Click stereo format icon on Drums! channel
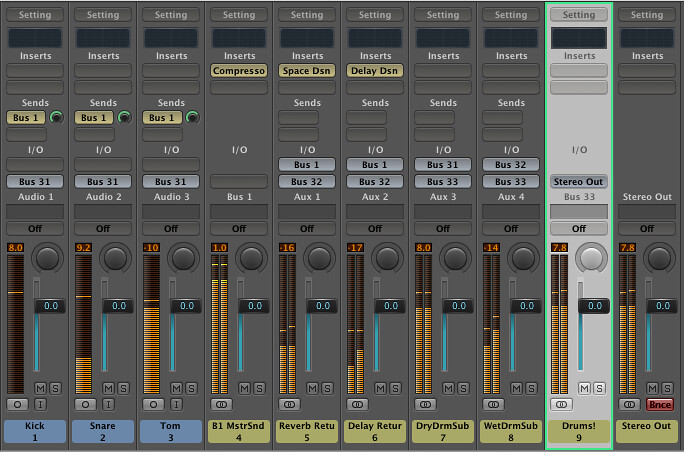Image resolution: width=684 pixels, height=452 pixels. [x=562, y=404]
